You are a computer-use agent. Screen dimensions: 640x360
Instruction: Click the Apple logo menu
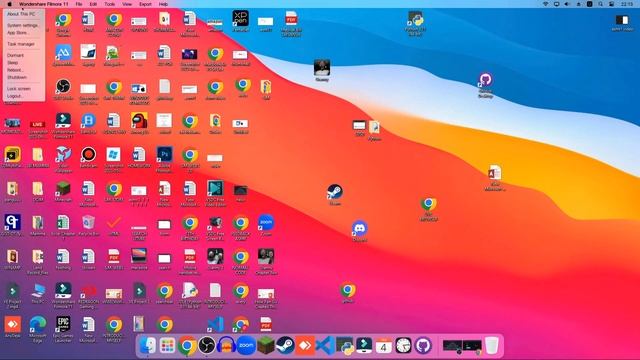coord(9,4)
